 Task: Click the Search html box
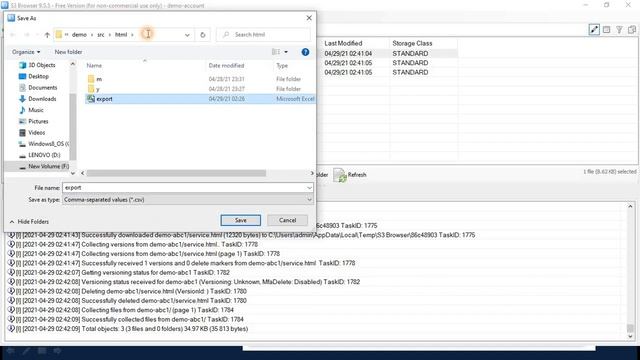pos(263,35)
